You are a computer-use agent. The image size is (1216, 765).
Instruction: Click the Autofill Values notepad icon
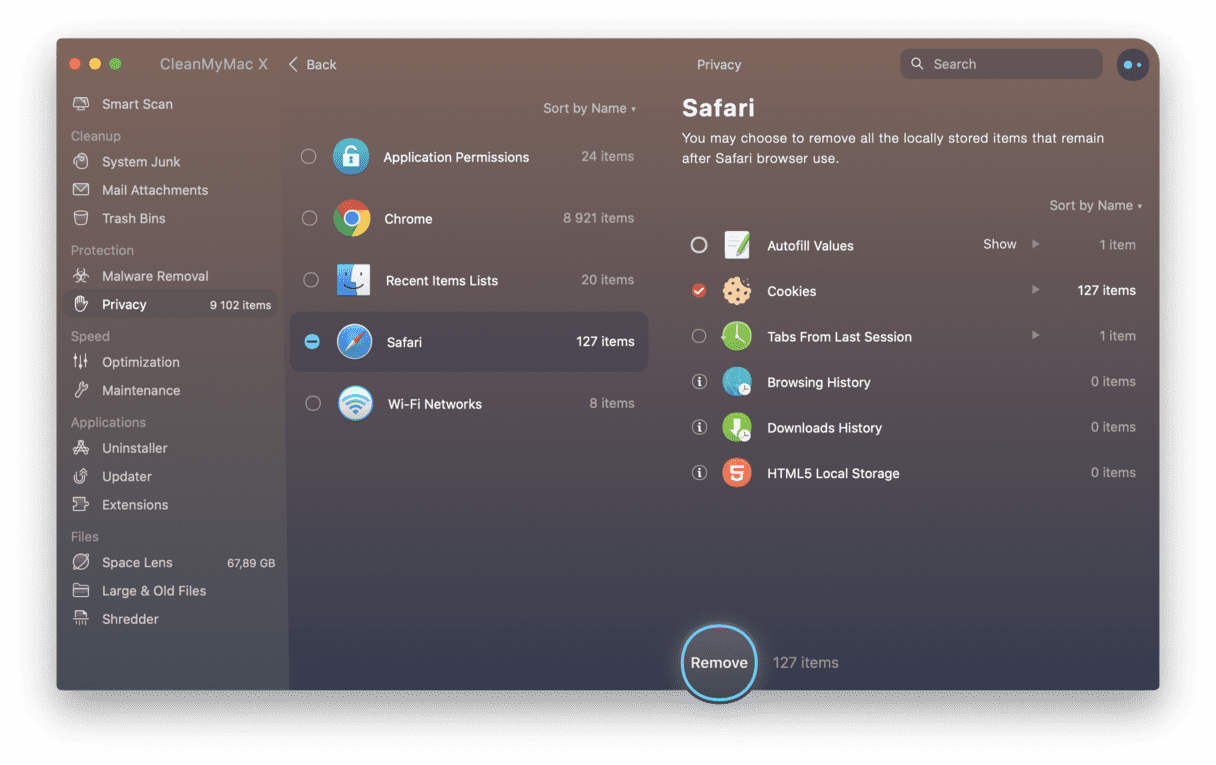coord(737,245)
